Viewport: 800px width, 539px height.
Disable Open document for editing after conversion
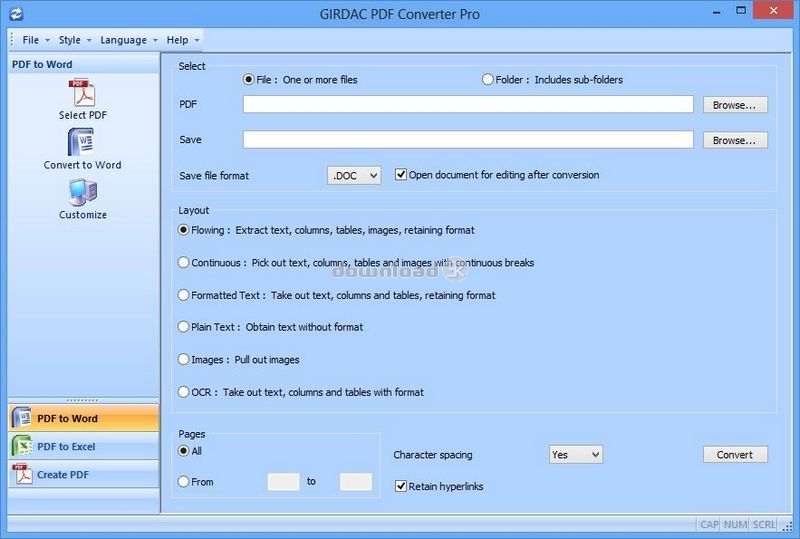pyautogui.click(x=401, y=175)
